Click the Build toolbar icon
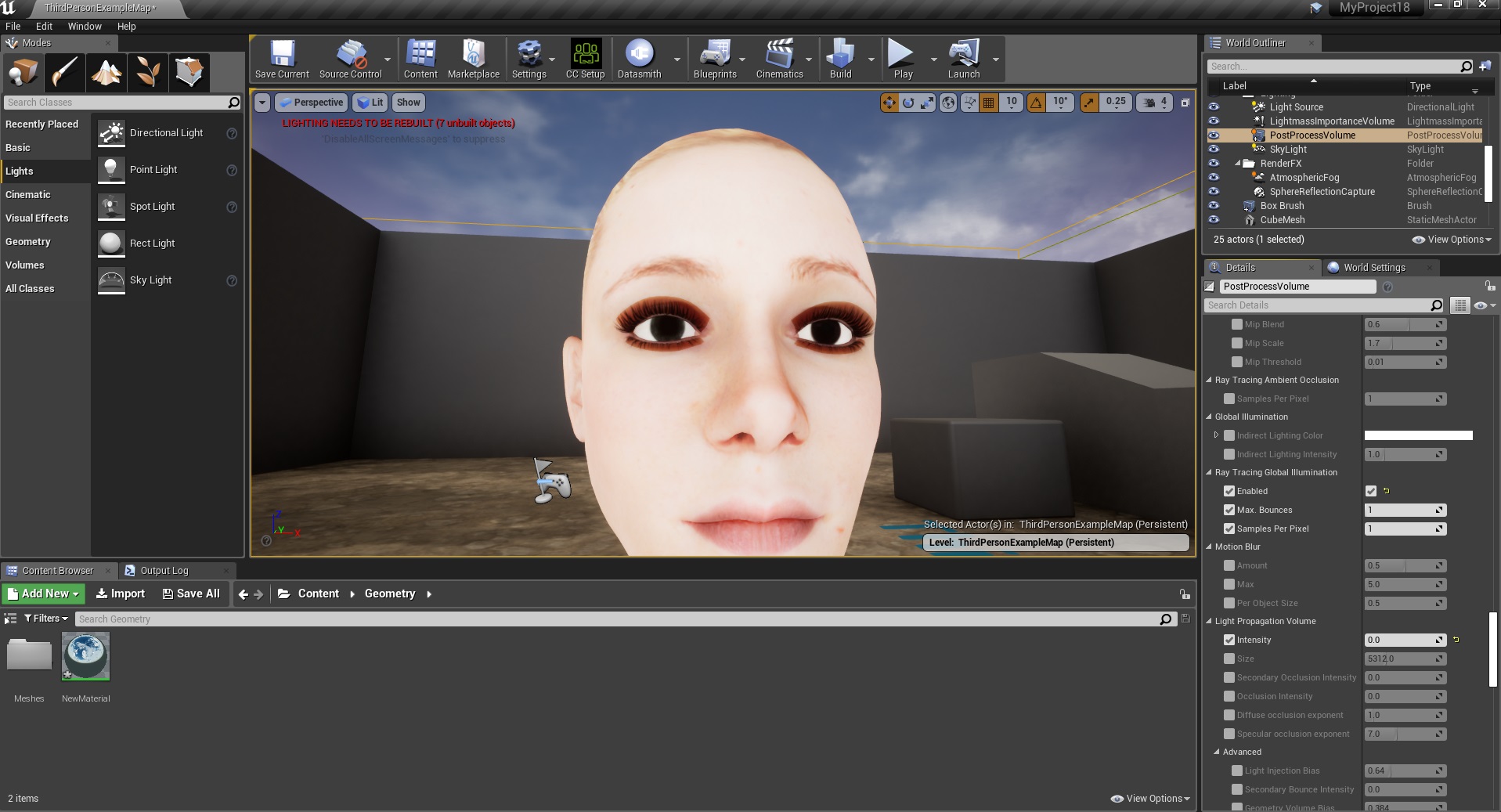The height and width of the screenshot is (812, 1501). [x=840, y=60]
